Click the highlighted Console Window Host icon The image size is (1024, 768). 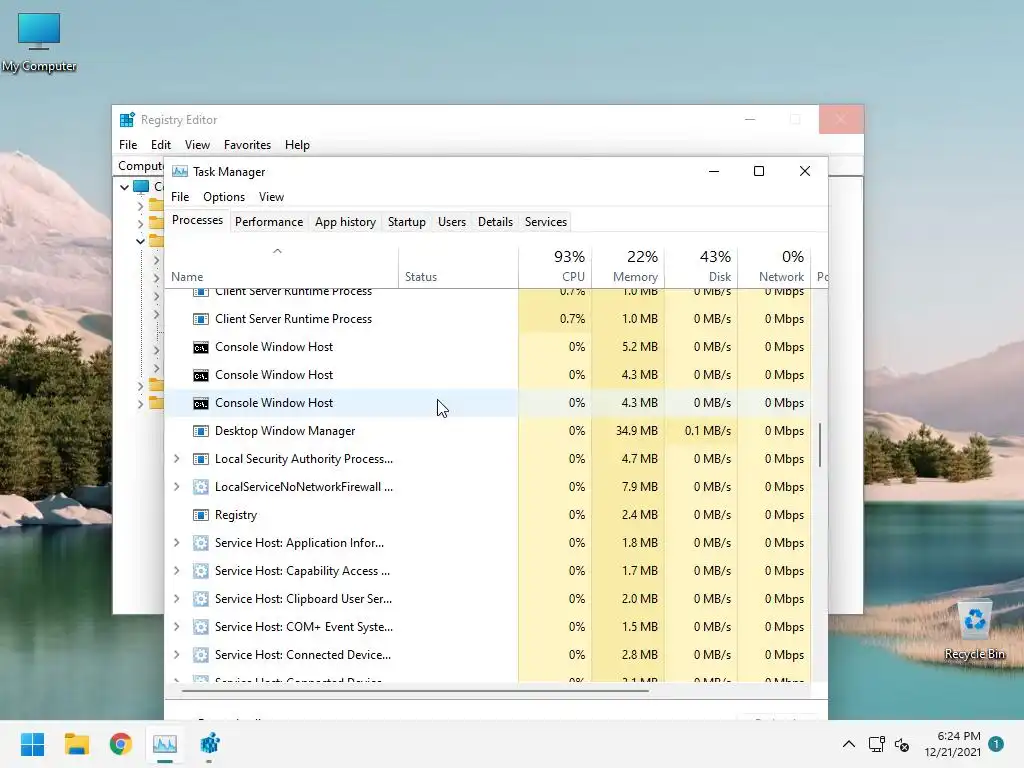[x=200, y=404]
